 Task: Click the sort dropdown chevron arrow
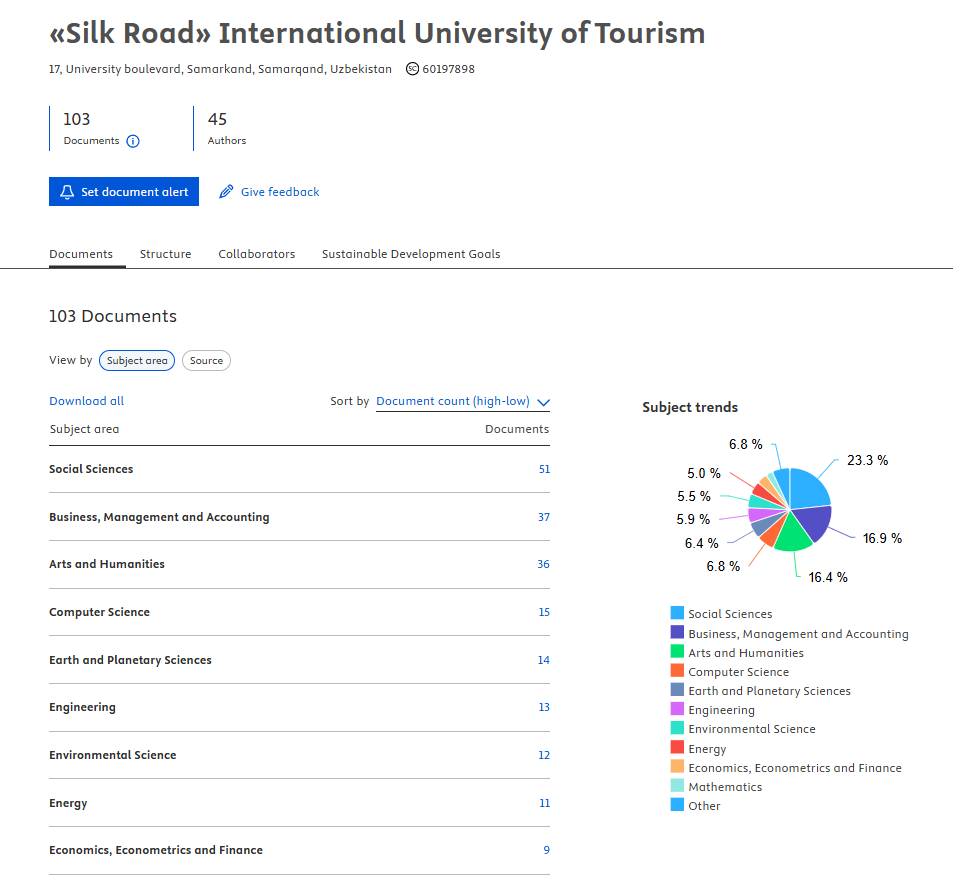(543, 403)
